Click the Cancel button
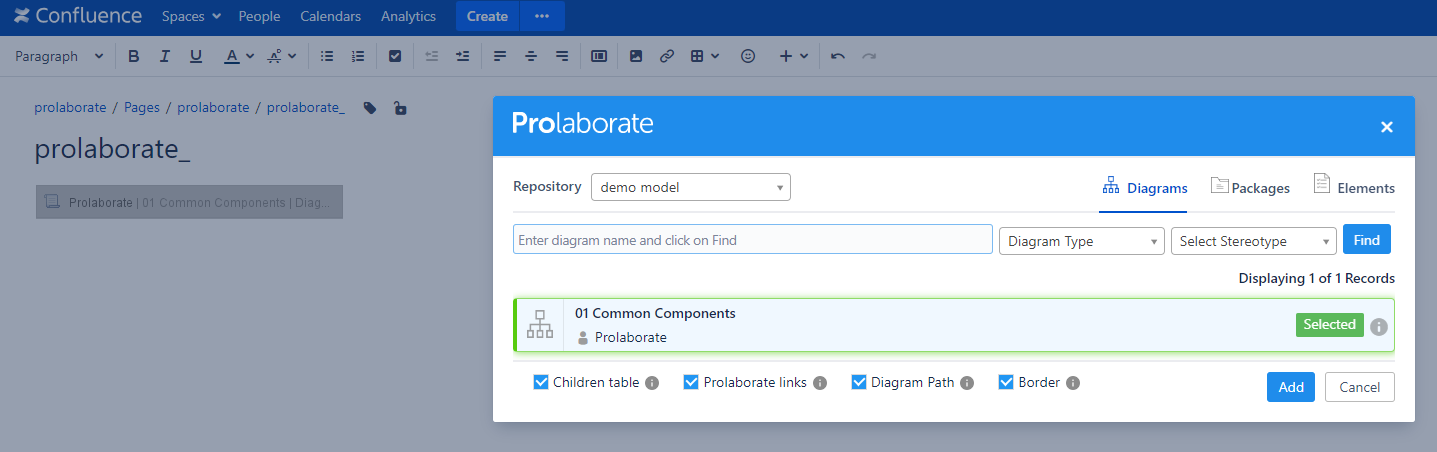1437x452 pixels. [1359, 387]
